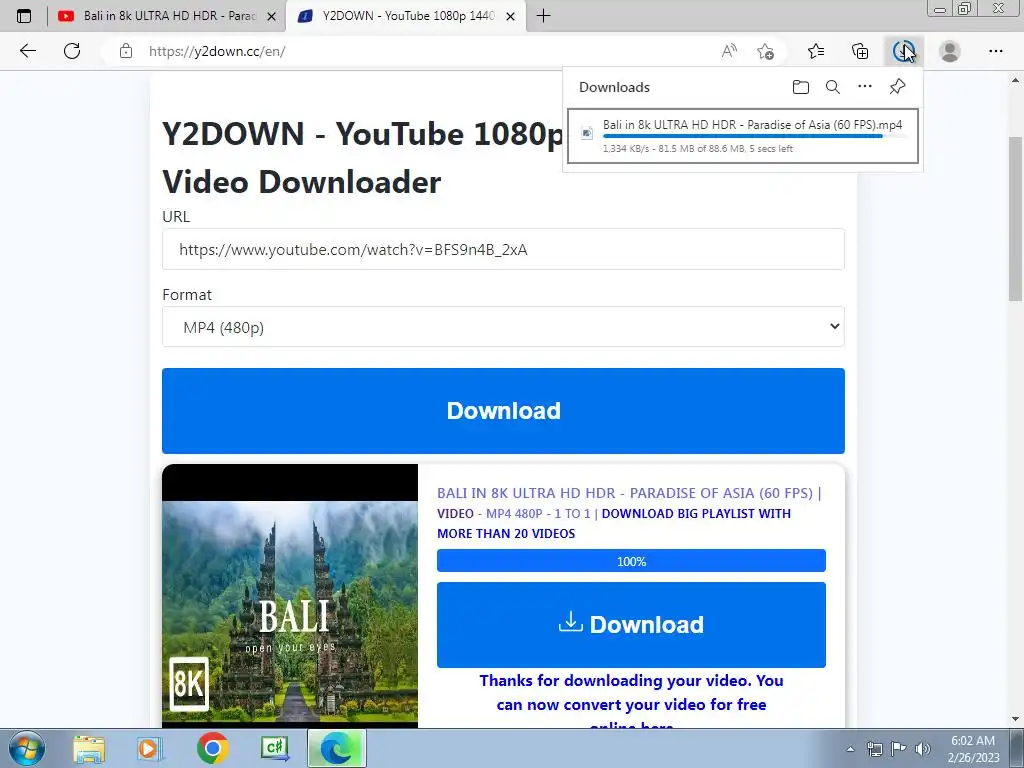Close the Y2DOWN tab
1024x768 pixels.
pos(511,16)
